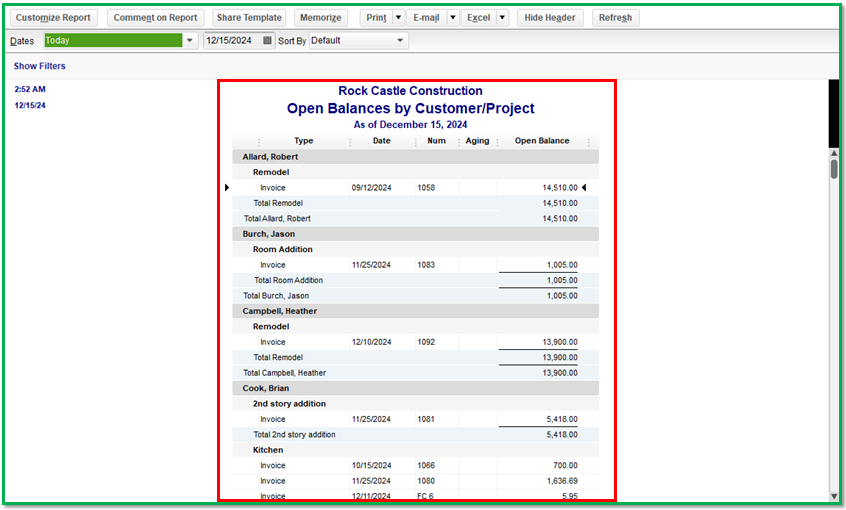The width and height of the screenshot is (846, 510).
Task: Click the 700.00 open balance amount
Action: (x=565, y=466)
